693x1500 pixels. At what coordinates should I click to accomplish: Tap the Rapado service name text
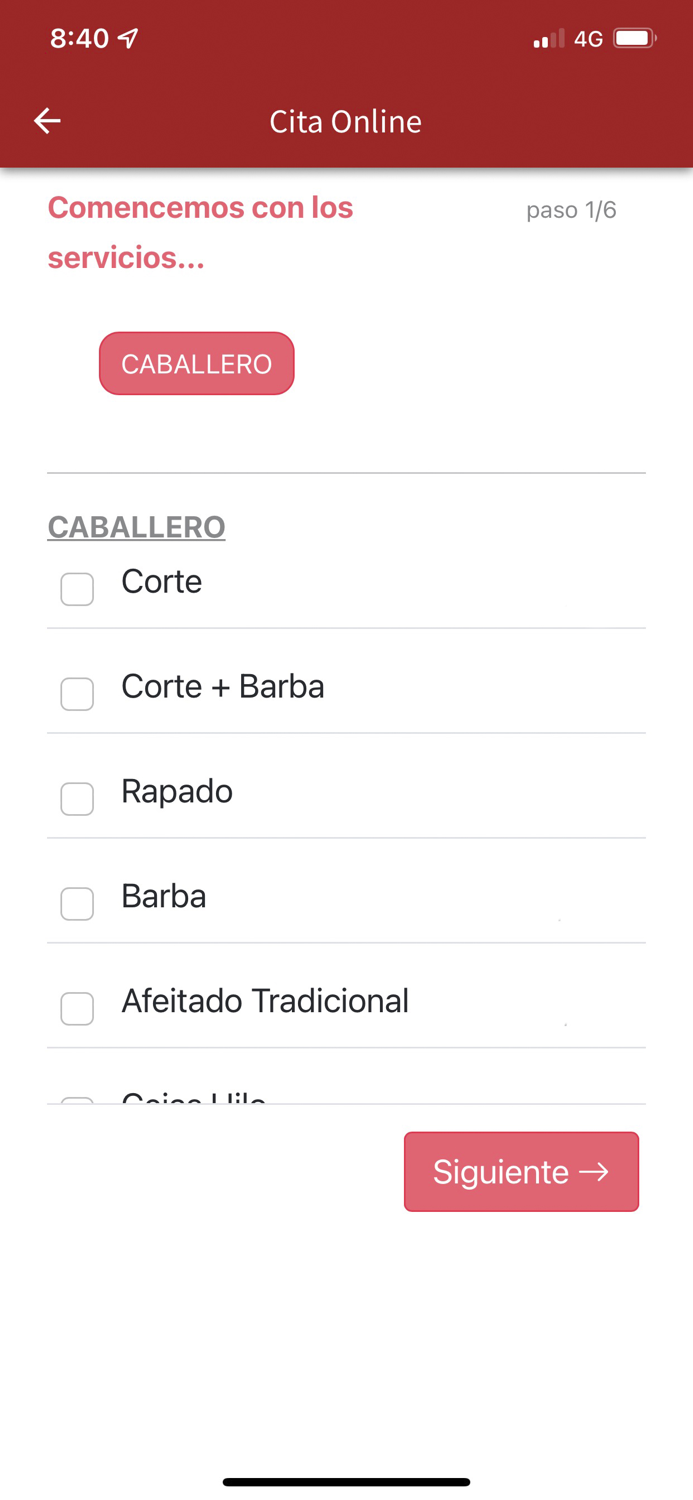click(177, 791)
